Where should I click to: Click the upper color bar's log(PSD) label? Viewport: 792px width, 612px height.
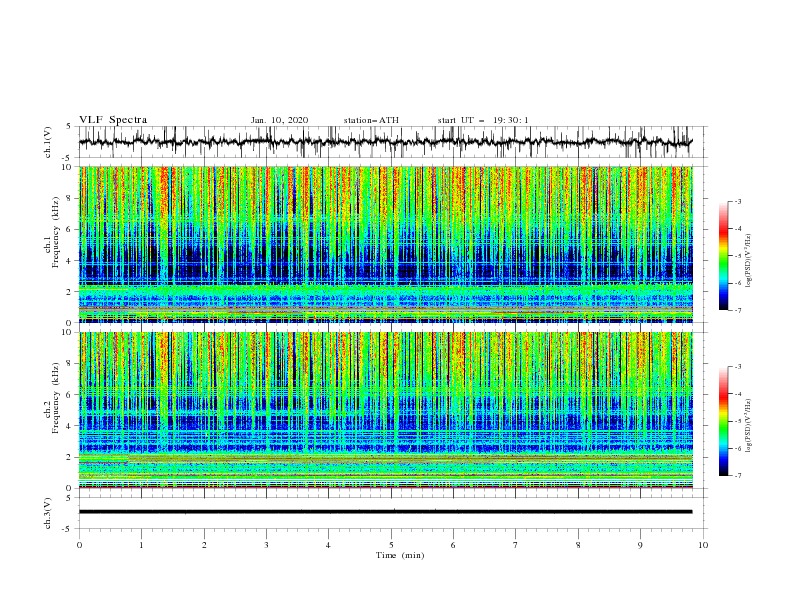(749, 261)
